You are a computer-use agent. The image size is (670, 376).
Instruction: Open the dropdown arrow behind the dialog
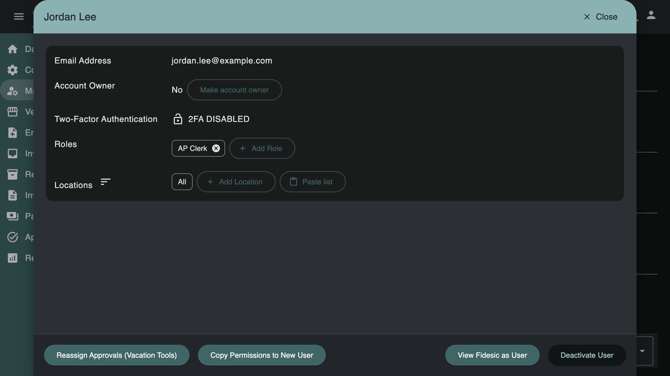coord(642,351)
